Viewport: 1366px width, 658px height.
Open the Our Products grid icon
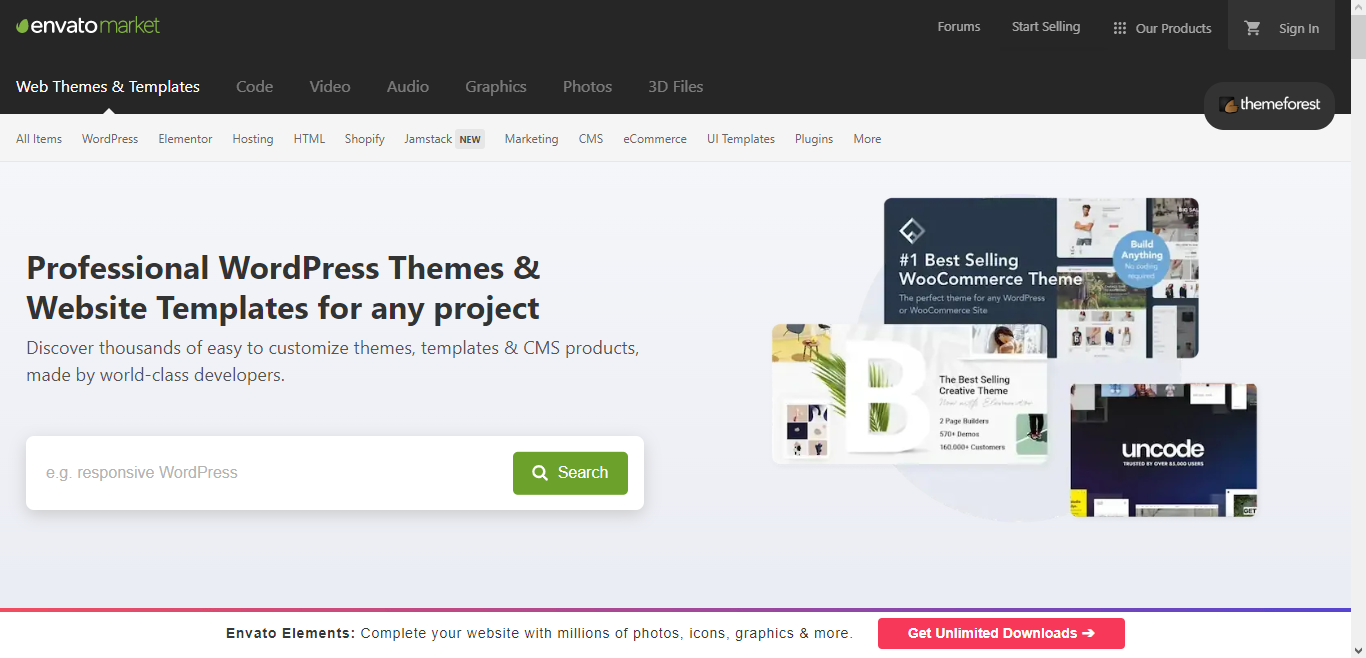click(x=1119, y=28)
